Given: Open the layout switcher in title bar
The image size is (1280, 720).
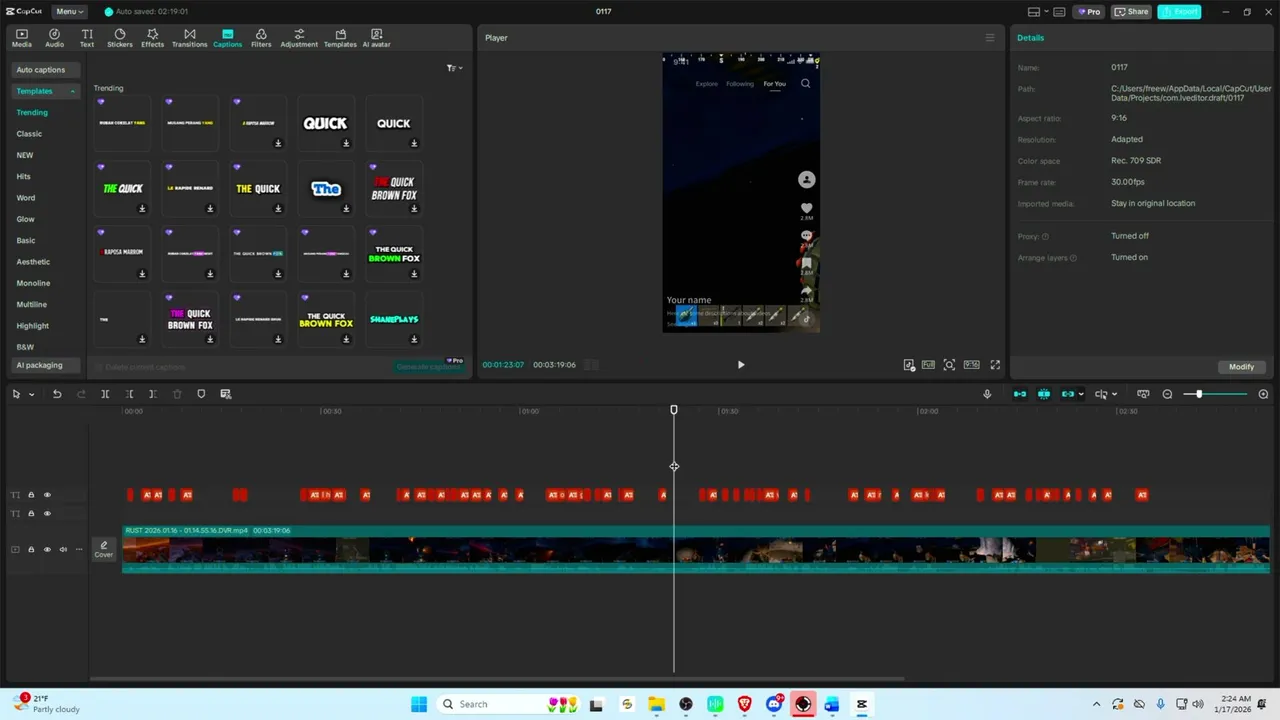Looking at the screenshot, I should [x=1038, y=12].
